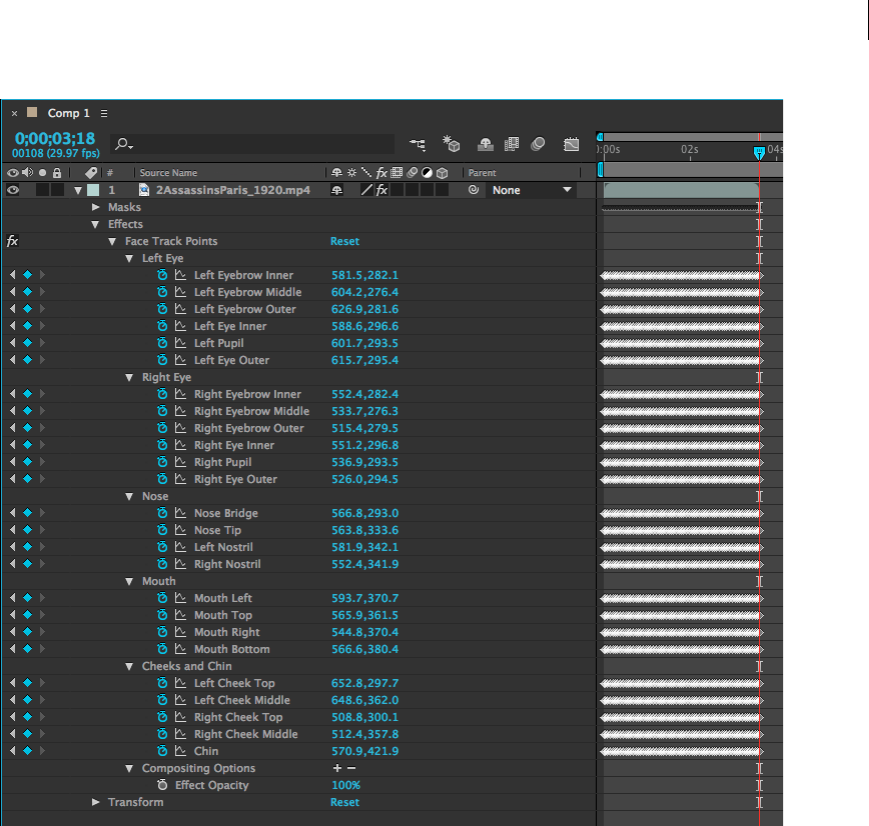Toggle the layer quality switch
Viewport: 869px width, 826px height.
[x=366, y=190]
